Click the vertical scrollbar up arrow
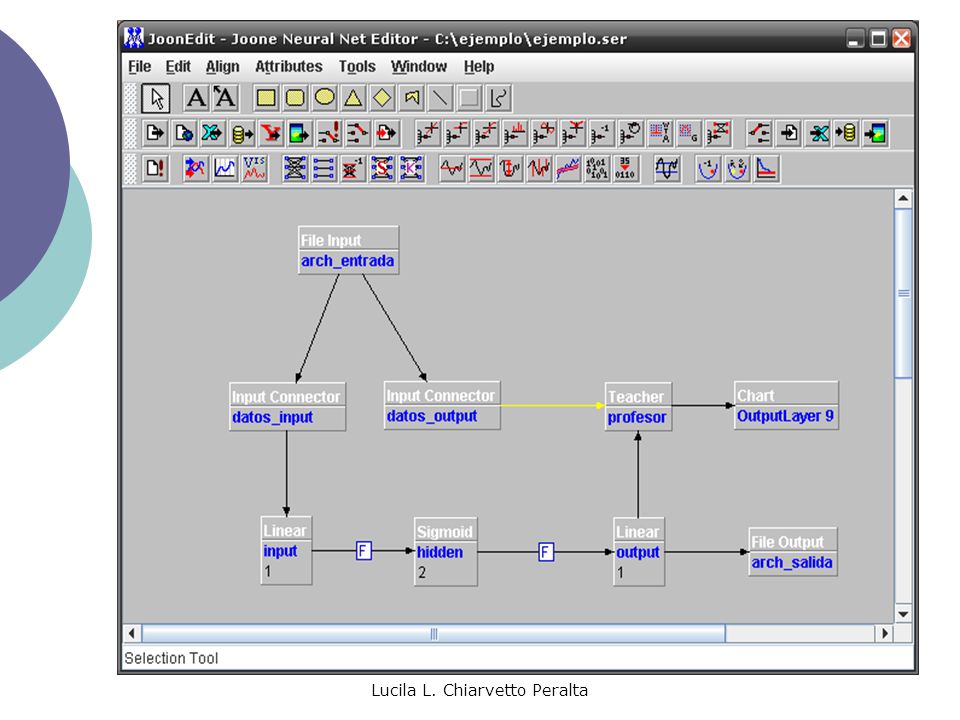This screenshot has height=720, width=960. (903, 199)
